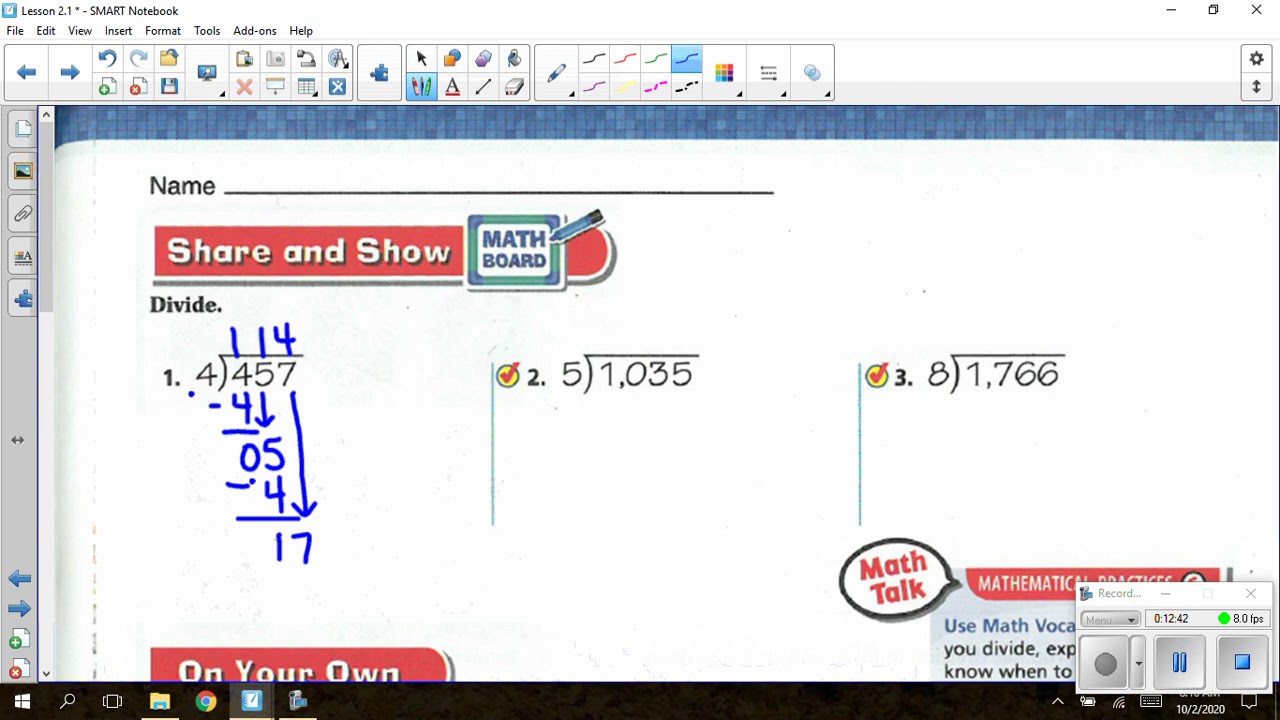
Task: Open the Page Sorter sidebar tab
Action: 22,128
